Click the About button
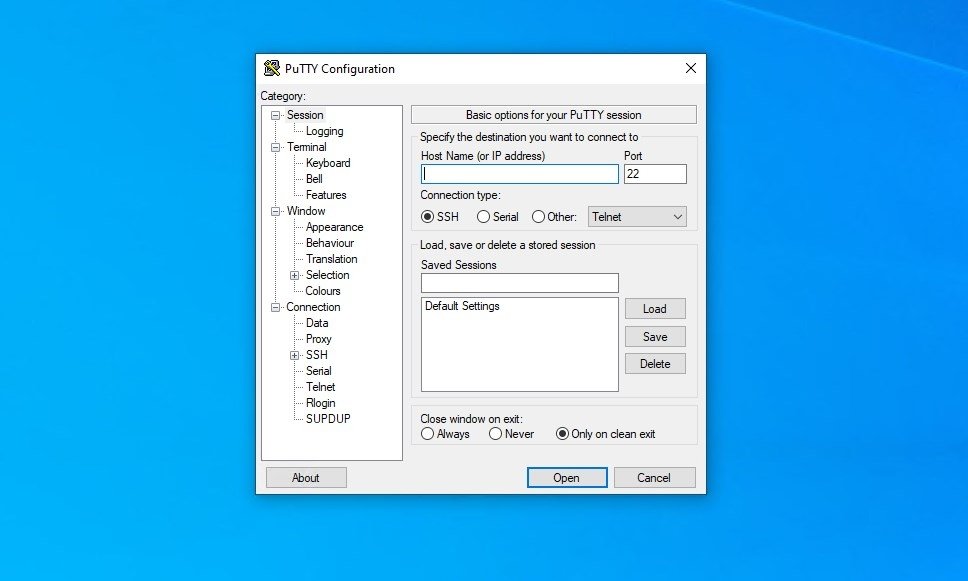Screen dimensions: 968x581 [306, 477]
